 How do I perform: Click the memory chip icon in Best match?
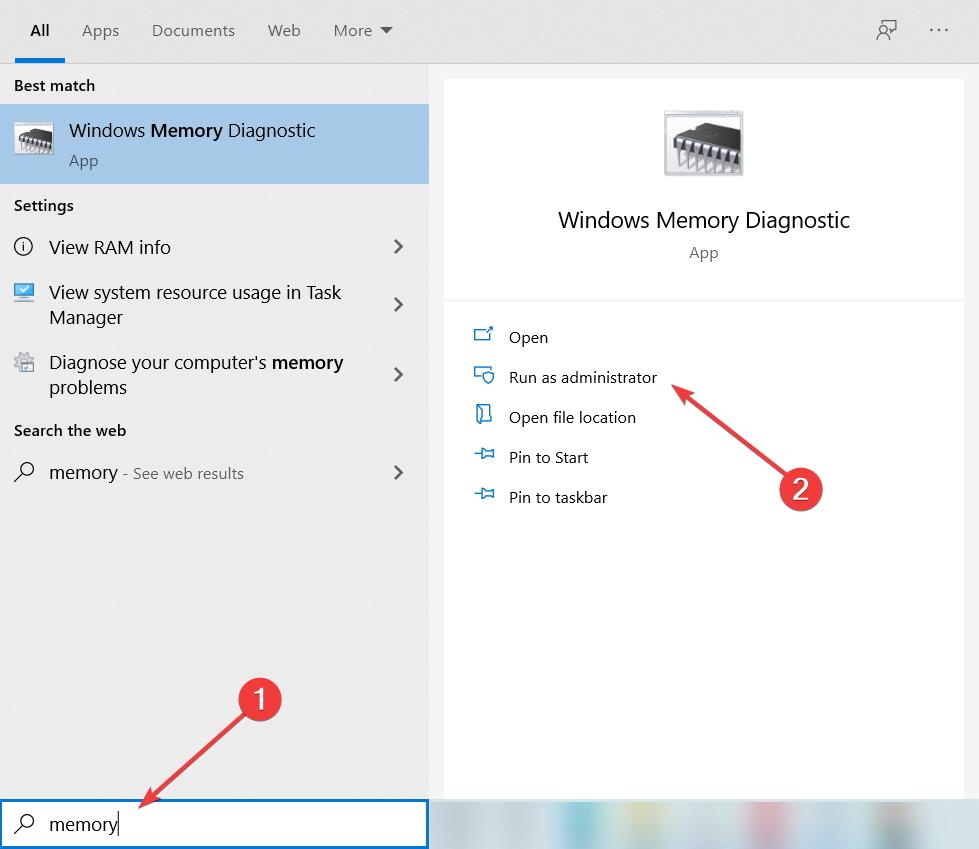point(34,139)
